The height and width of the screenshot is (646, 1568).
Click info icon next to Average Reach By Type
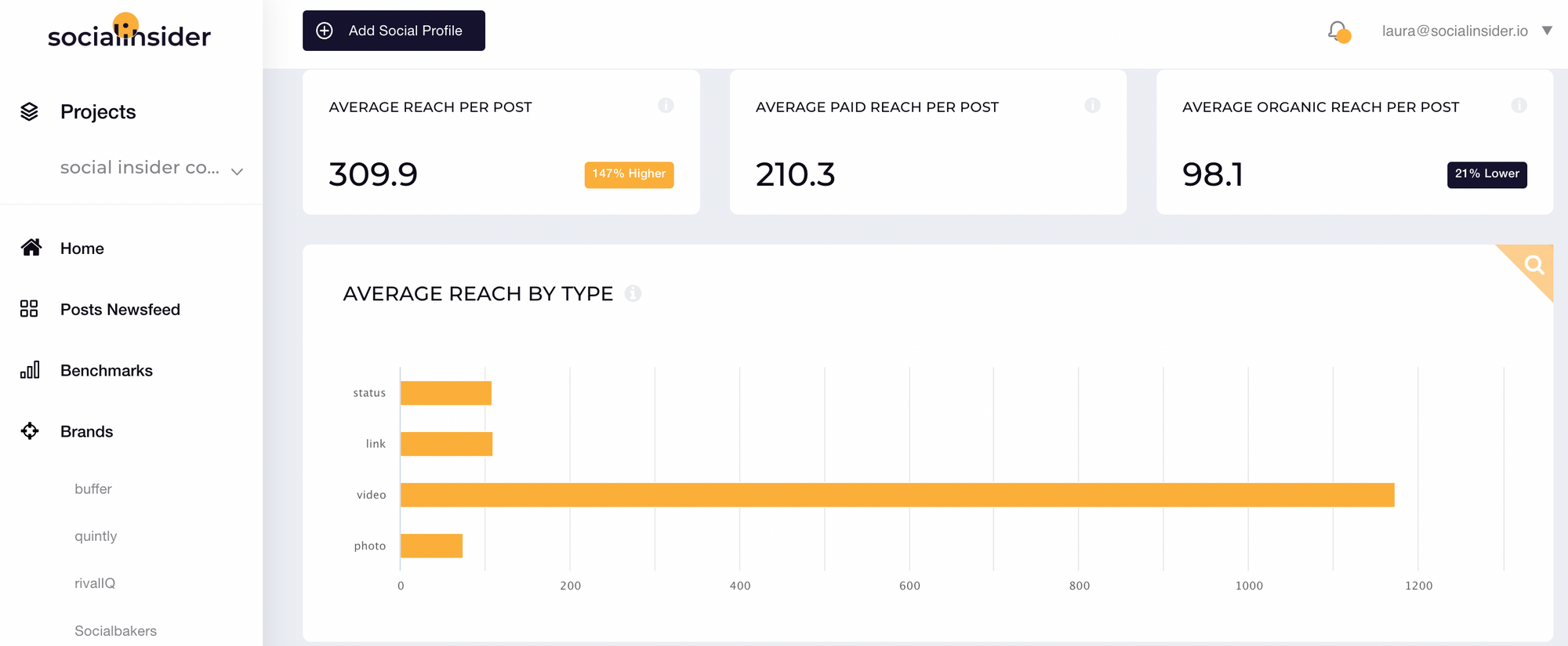click(633, 293)
